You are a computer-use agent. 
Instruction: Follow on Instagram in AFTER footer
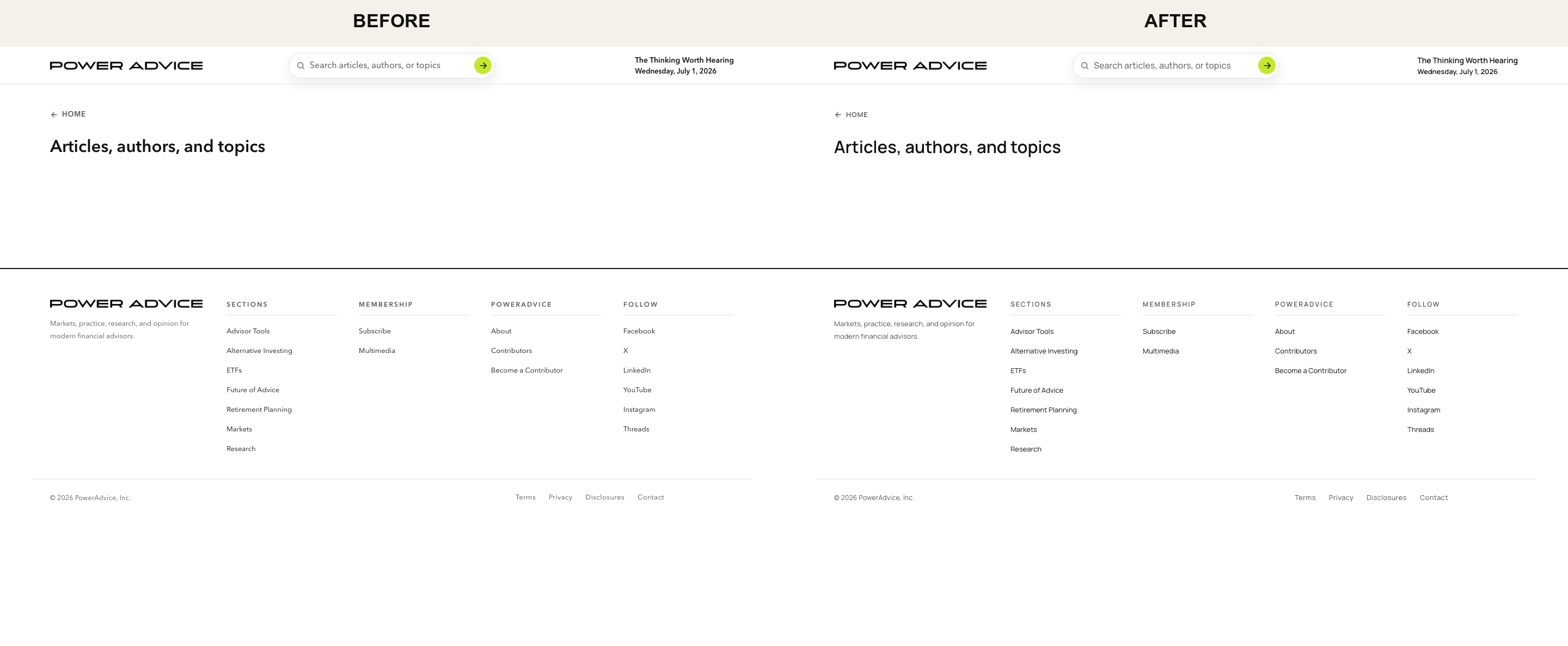[1423, 410]
